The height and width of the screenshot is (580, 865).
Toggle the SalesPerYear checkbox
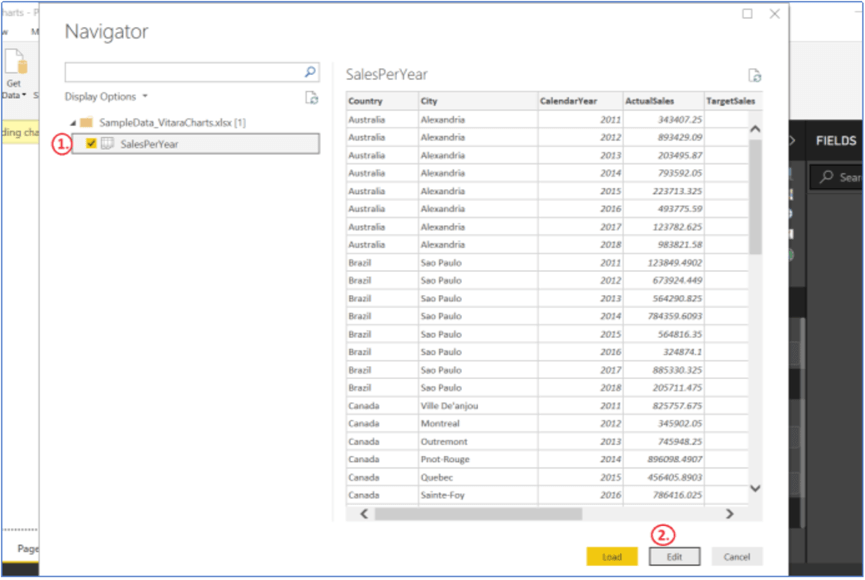coord(92,144)
